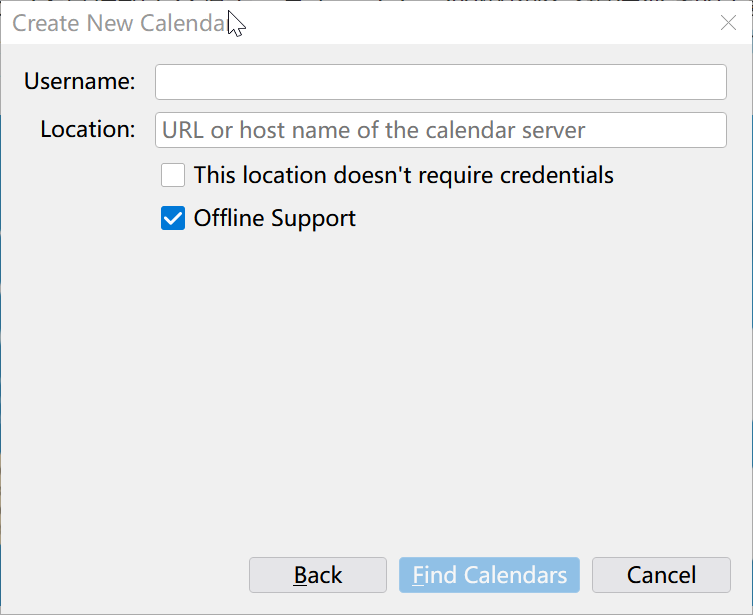The height and width of the screenshot is (615, 753).
Task: Click the right end of Location field
Action: coord(711,130)
